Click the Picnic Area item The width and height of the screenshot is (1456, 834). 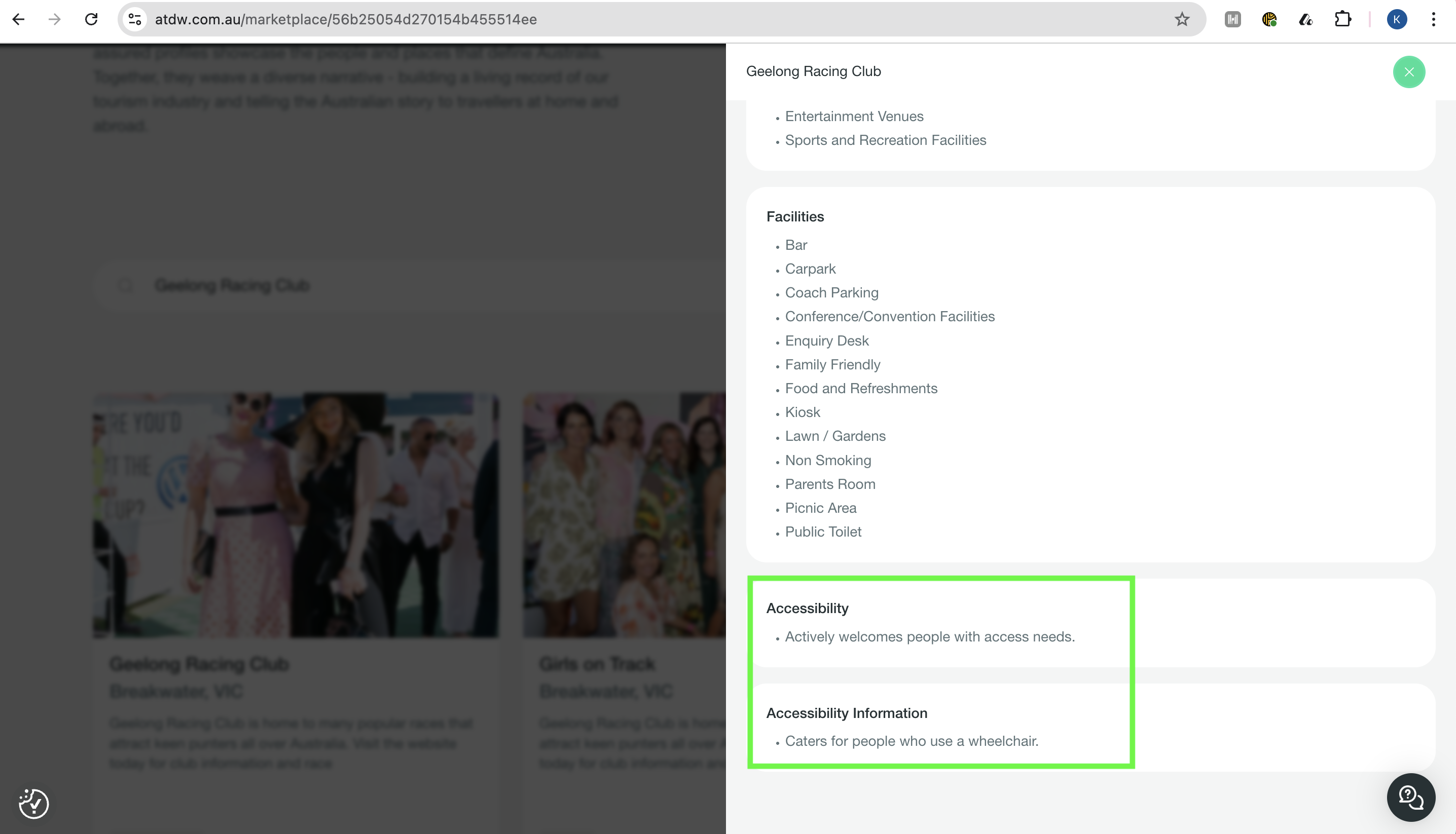click(821, 508)
